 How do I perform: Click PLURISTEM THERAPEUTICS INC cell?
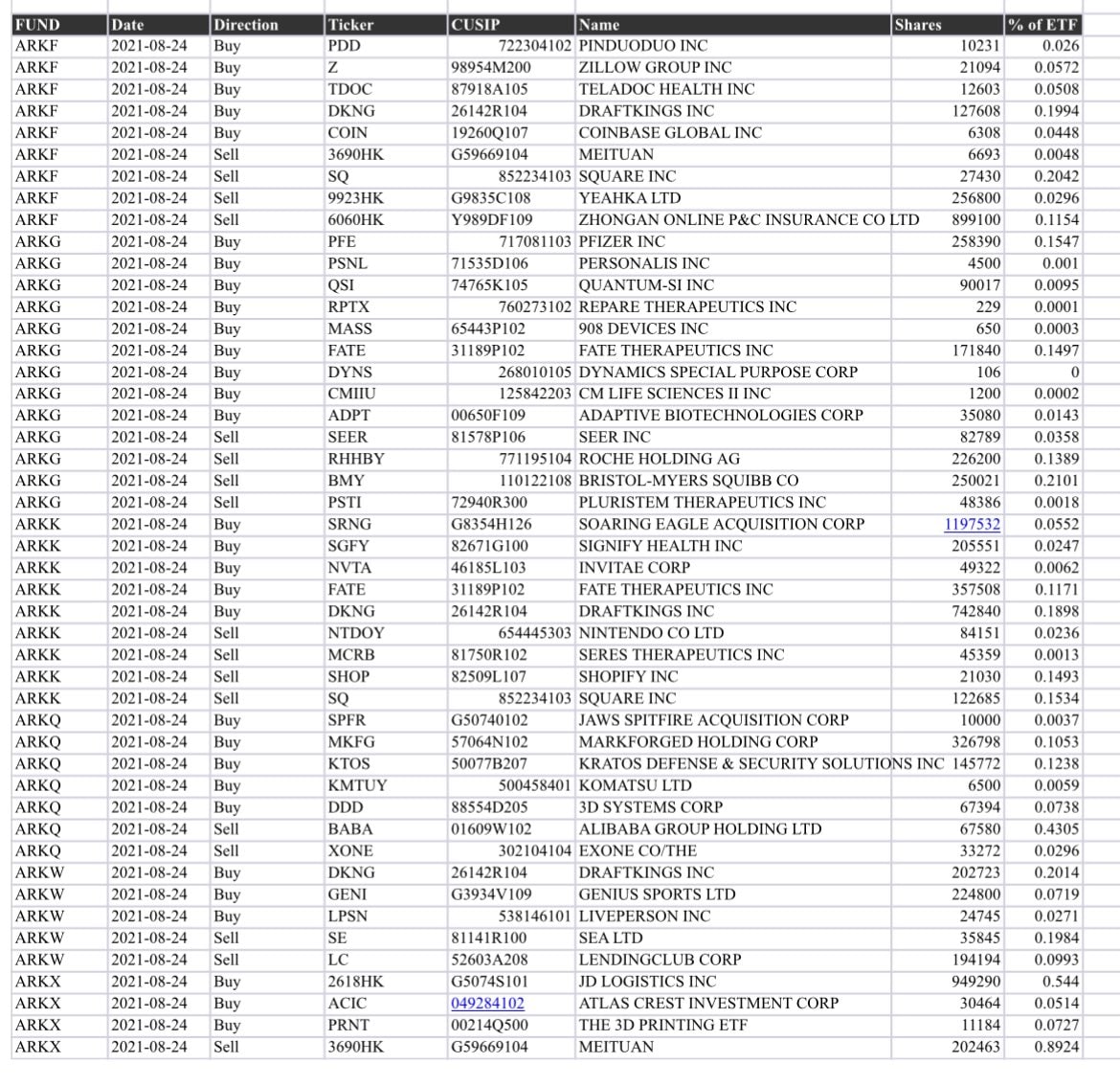(x=733, y=502)
